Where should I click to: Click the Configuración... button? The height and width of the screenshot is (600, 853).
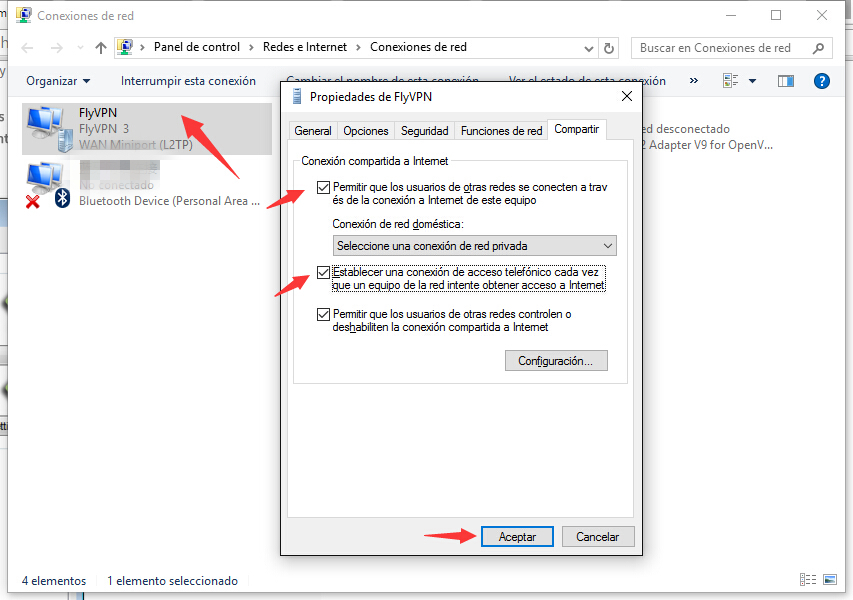[556, 361]
